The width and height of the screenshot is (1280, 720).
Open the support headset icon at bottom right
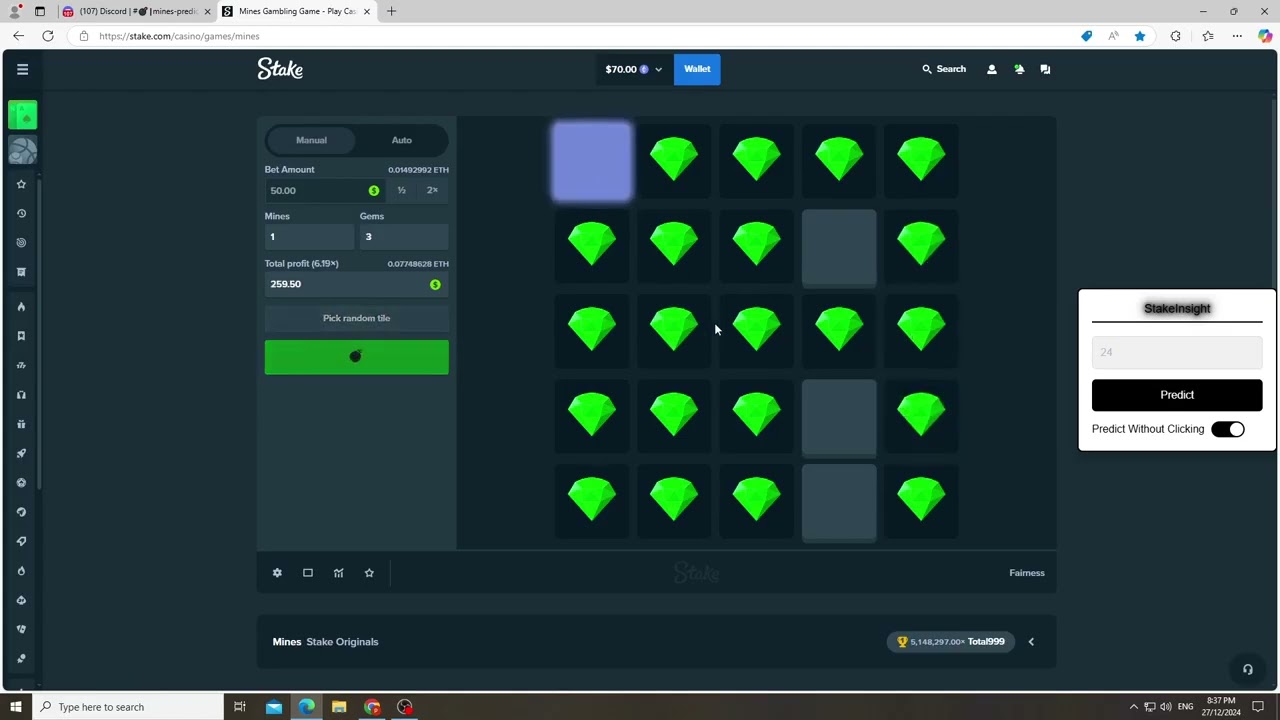1247,669
